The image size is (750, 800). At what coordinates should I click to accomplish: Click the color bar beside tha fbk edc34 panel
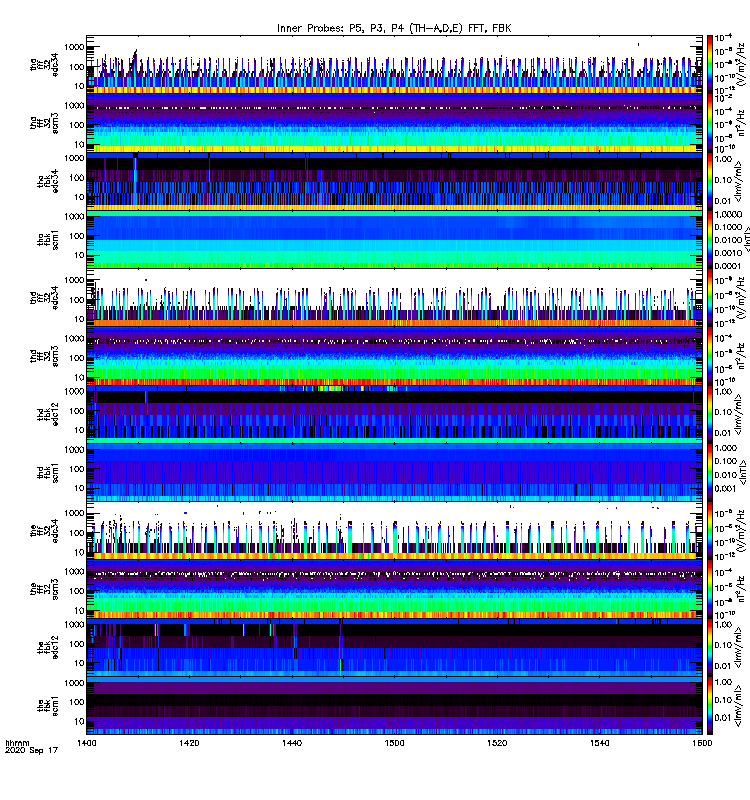point(710,181)
